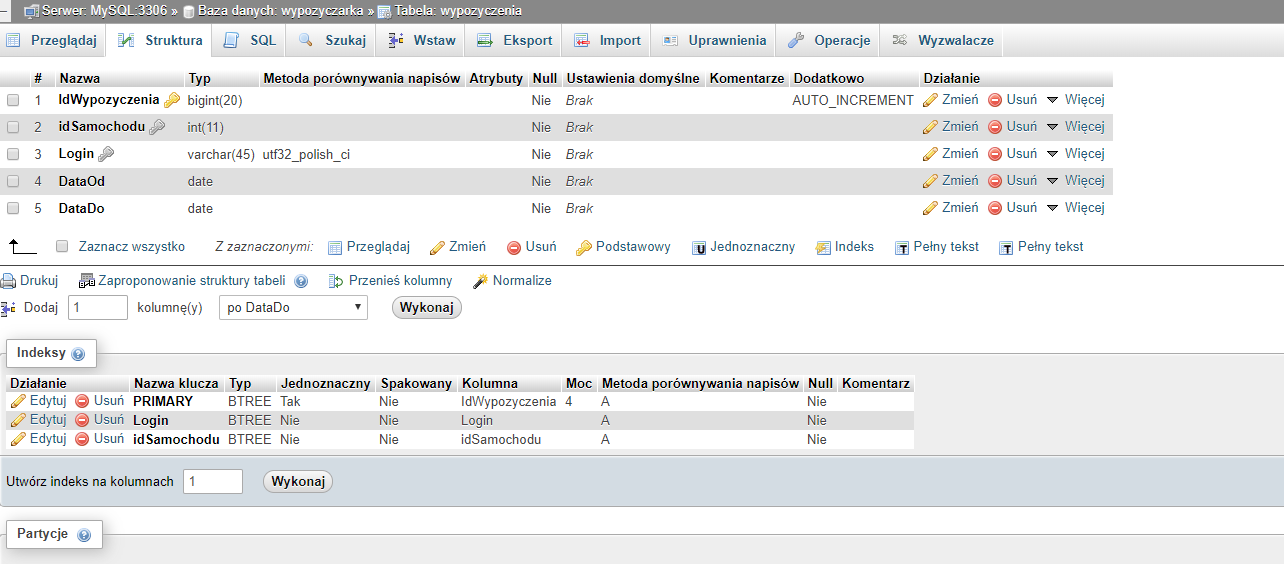Screen dimensions: 1284x564
Task: Check the box for Login column
Action: click(x=13, y=154)
